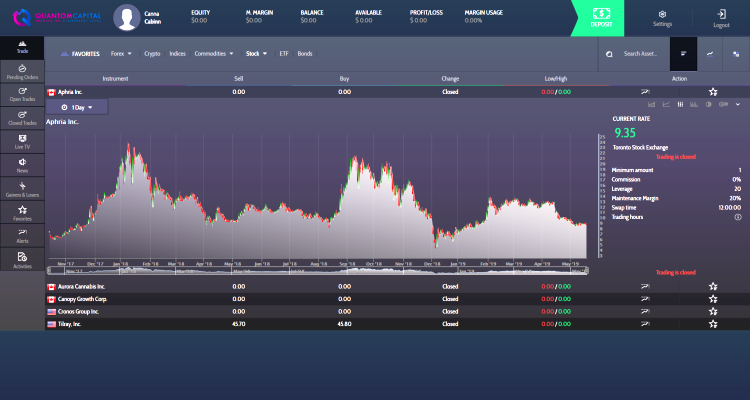Click Trading hours info icon
This screenshot has width=750, height=400.
(x=738, y=217)
